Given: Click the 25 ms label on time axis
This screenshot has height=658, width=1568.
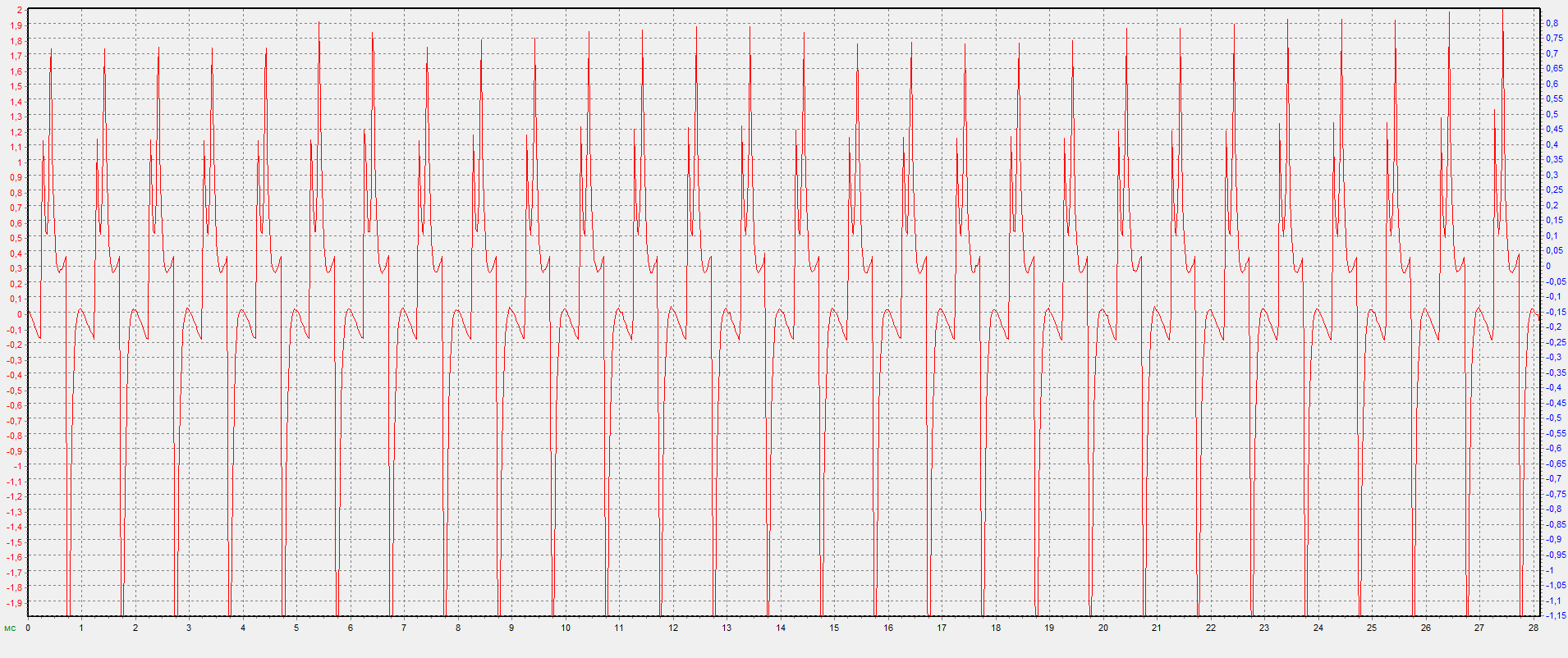Looking at the screenshot, I should (x=1372, y=628).
